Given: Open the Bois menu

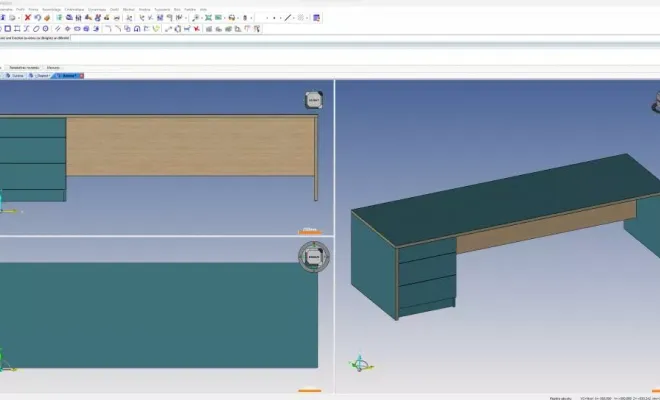Looking at the screenshot, I should click(x=177, y=9).
